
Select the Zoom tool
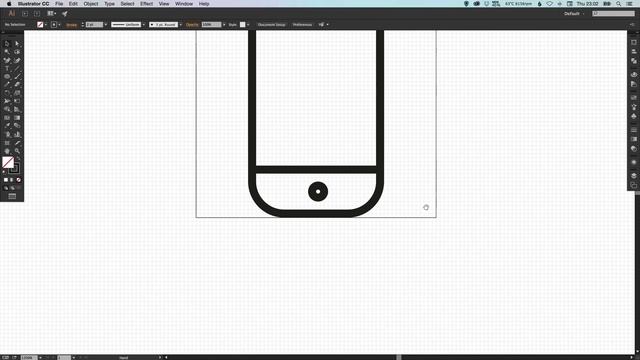pos(17,151)
